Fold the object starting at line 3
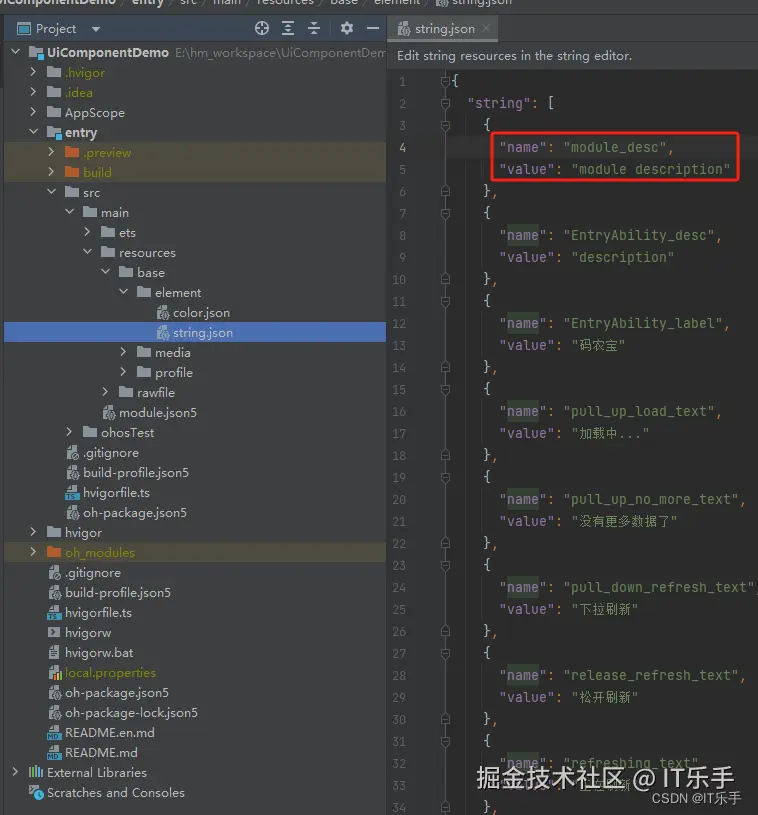This screenshot has width=758, height=815. [x=445, y=125]
